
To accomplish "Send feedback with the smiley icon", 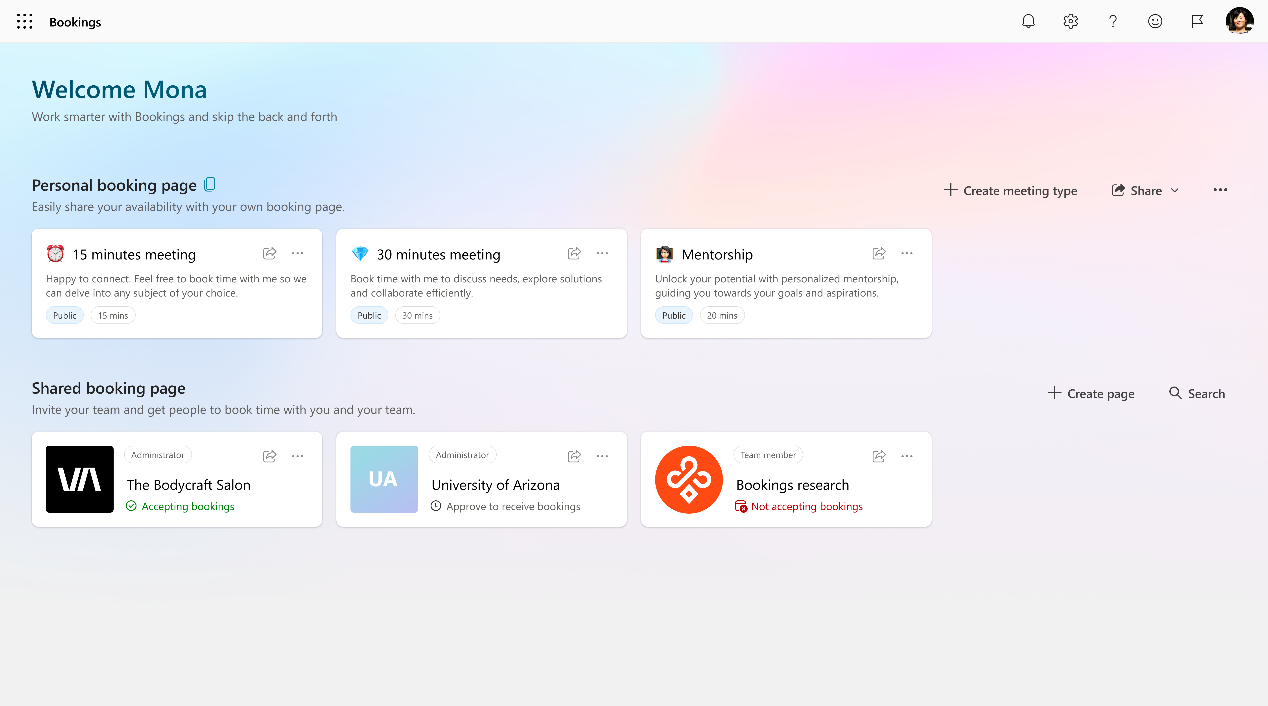I will [1154, 21].
